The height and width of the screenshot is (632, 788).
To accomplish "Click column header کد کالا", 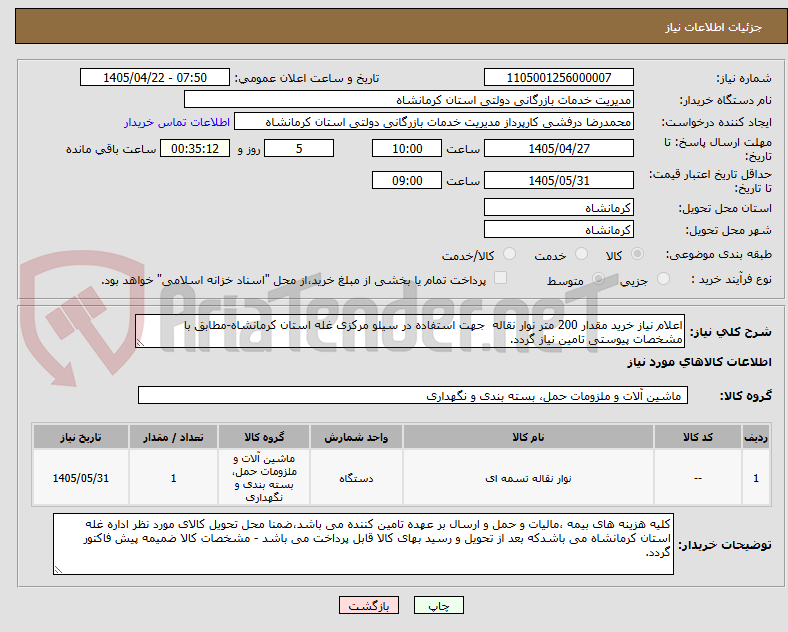I will (x=698, y=437).
